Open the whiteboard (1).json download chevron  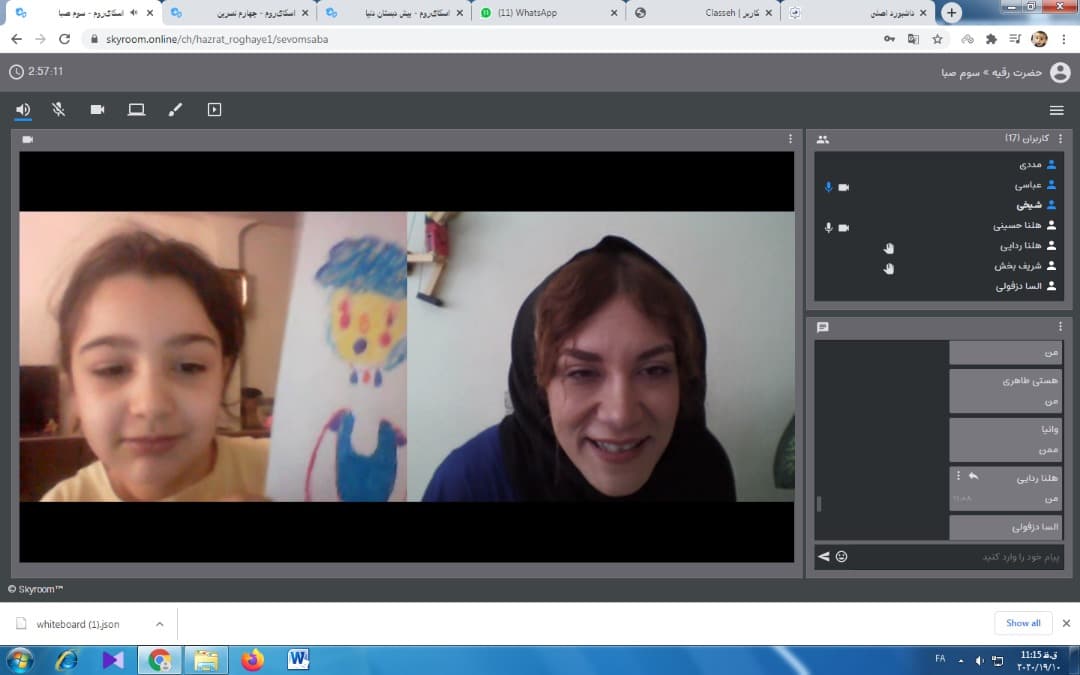point(159,624)
